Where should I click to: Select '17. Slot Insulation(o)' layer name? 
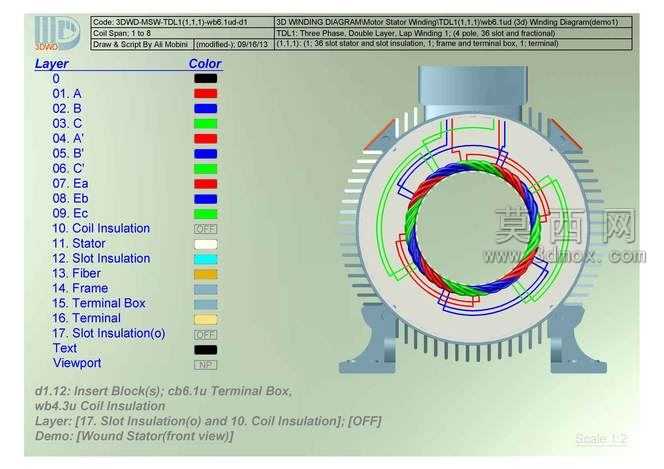pyautogui.click(x=109, y=334)
